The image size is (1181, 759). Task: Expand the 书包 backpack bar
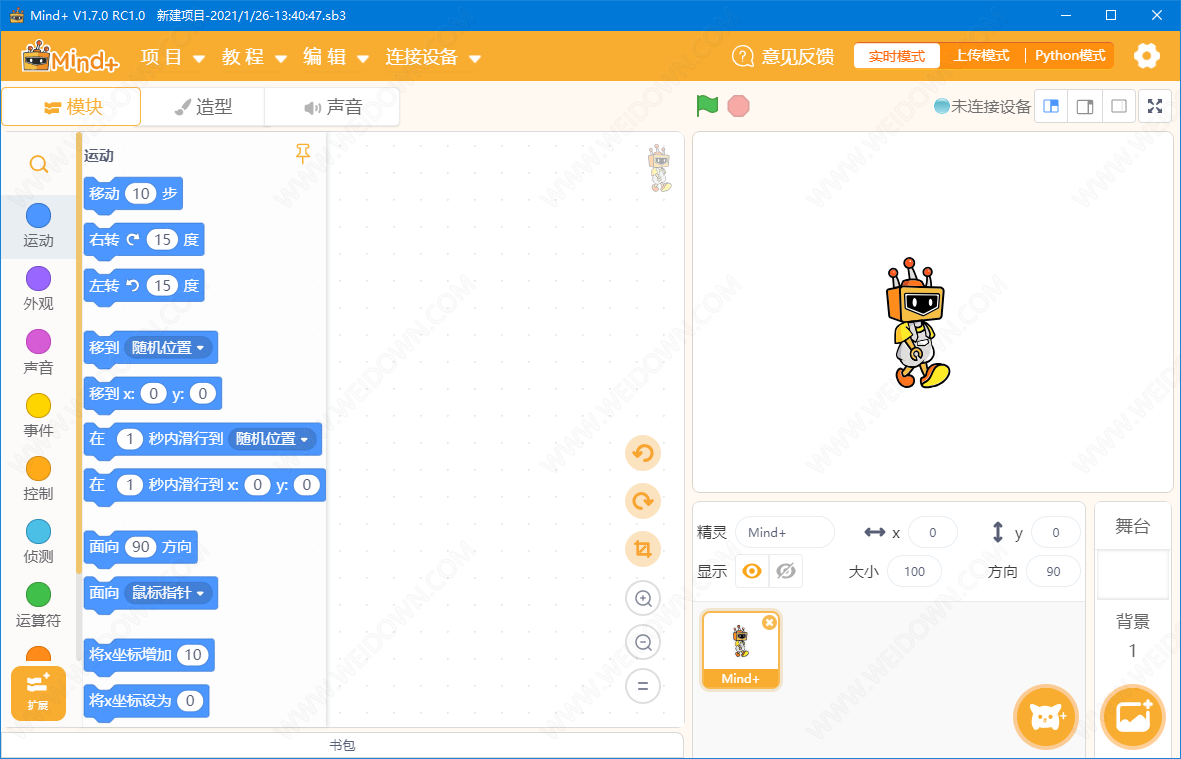tap(342, 745)
